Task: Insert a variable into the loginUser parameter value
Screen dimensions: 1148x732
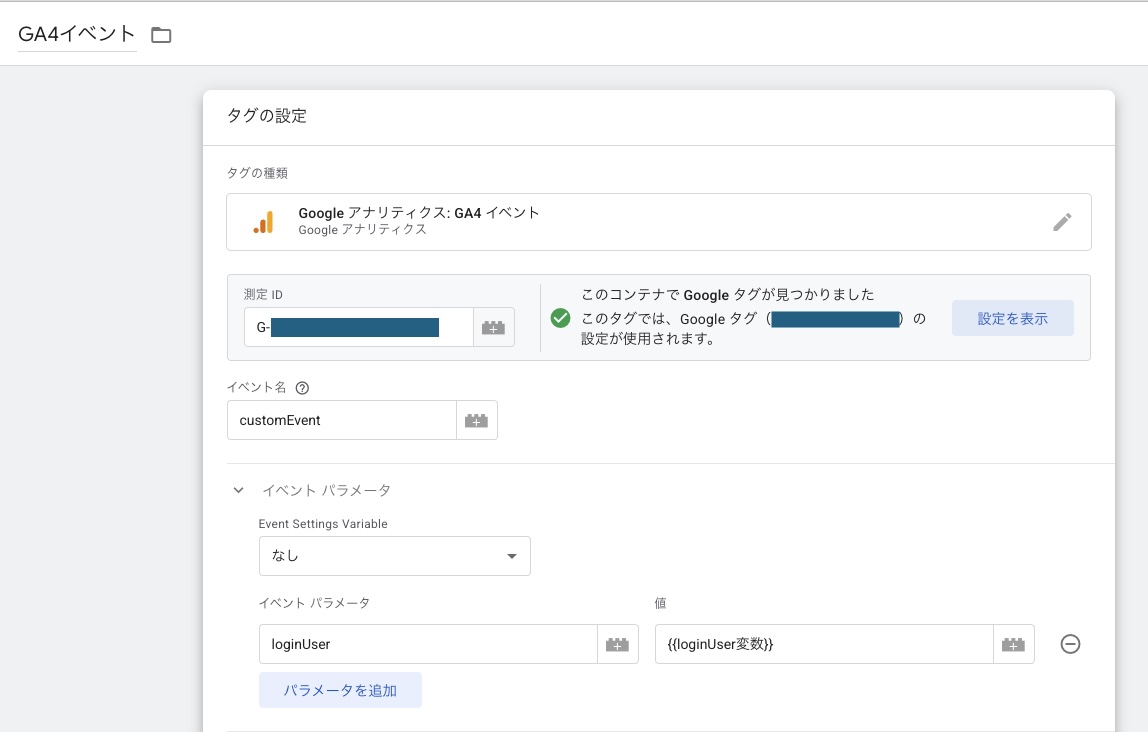Action: coord(1013,644)
